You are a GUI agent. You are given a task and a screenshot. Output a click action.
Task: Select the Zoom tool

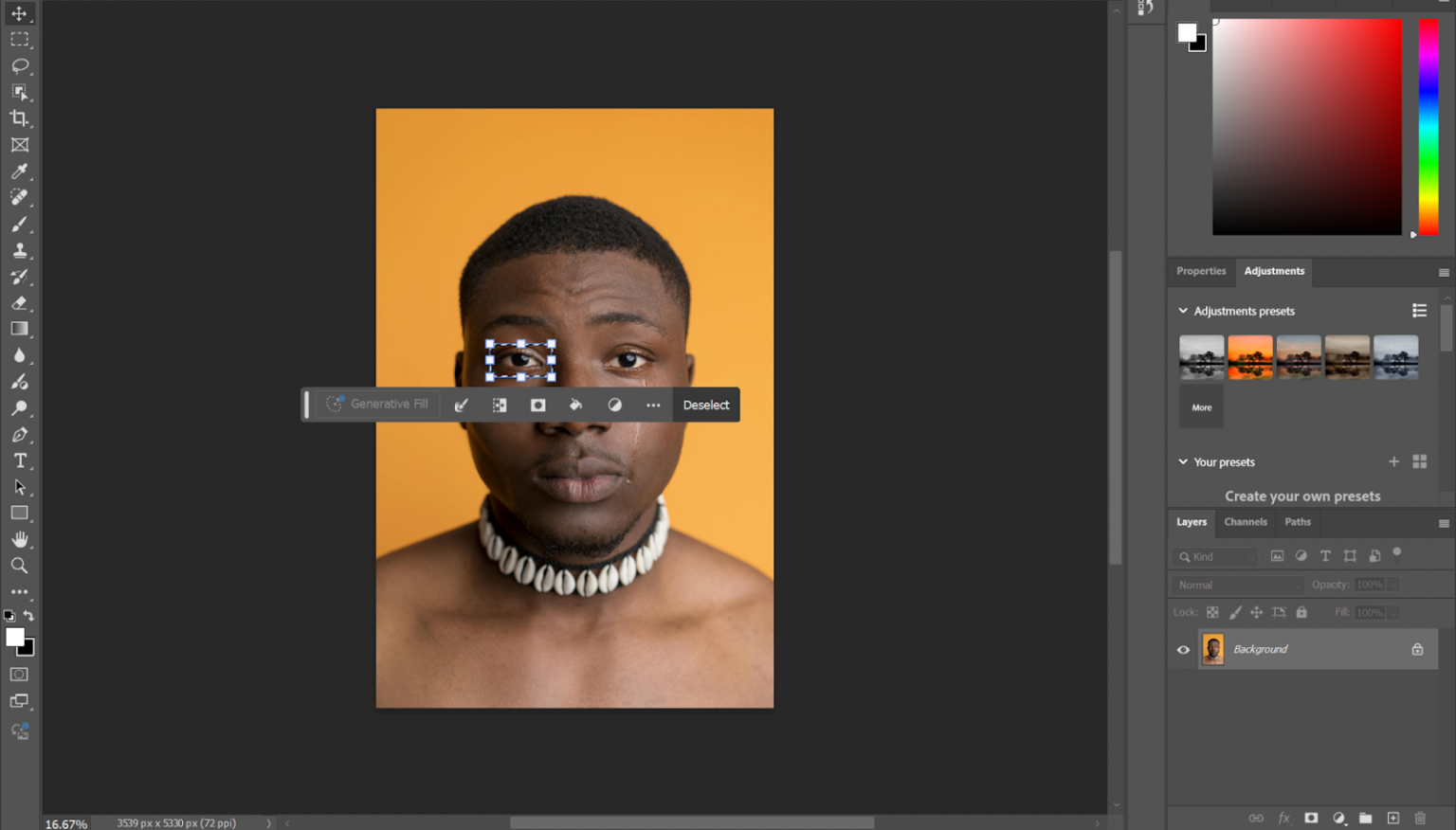click(19, 566)
